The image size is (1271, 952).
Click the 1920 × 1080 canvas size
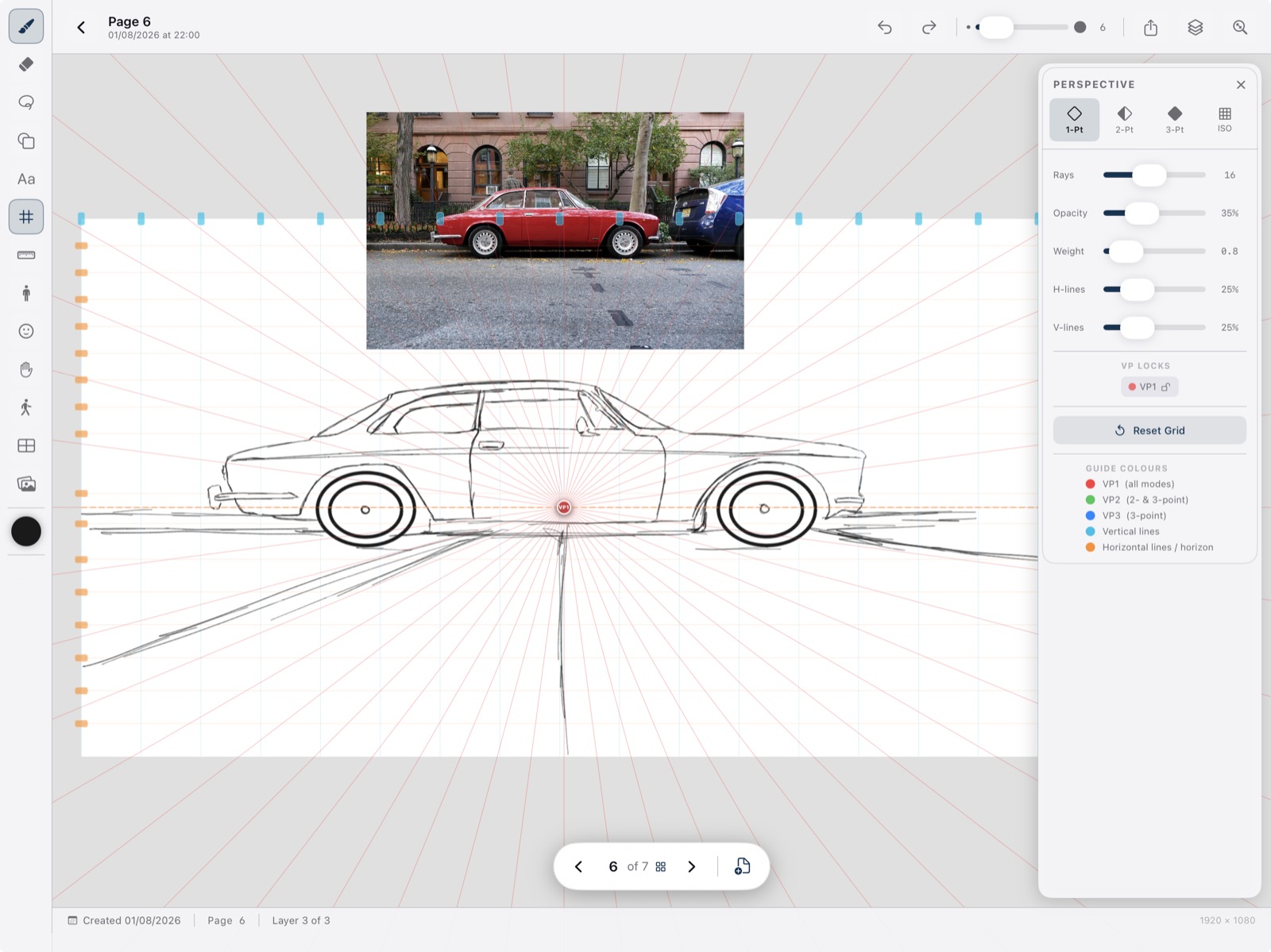tap(1227, 920)
